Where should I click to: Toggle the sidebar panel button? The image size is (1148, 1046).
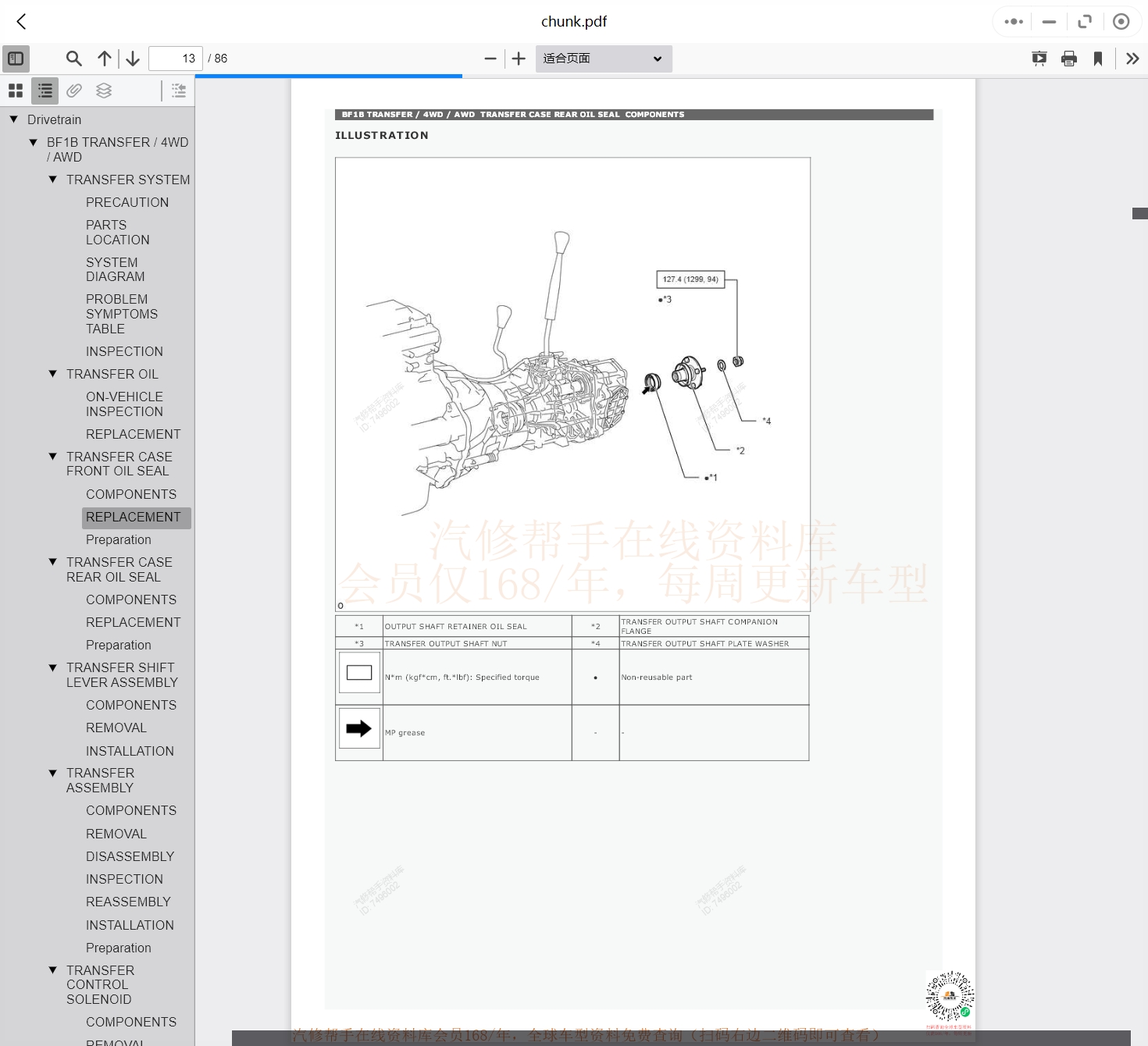coord(16,59)
